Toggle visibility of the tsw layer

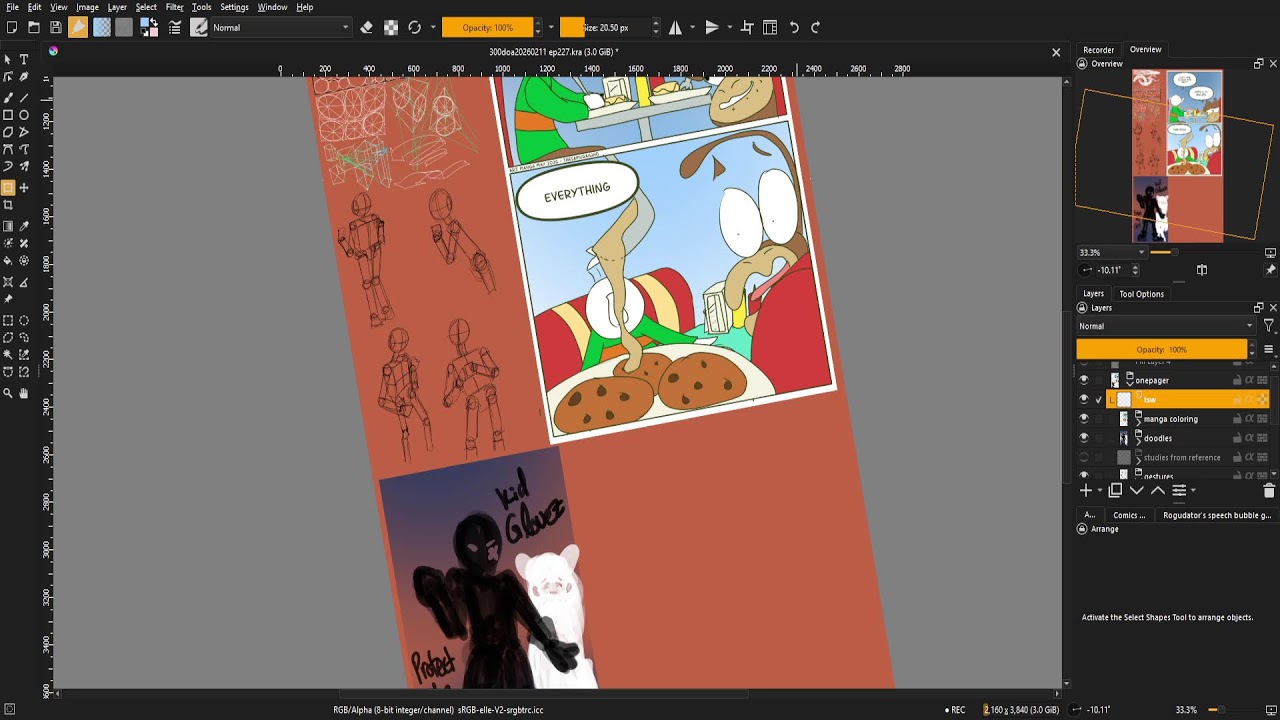pos(1083,400)
